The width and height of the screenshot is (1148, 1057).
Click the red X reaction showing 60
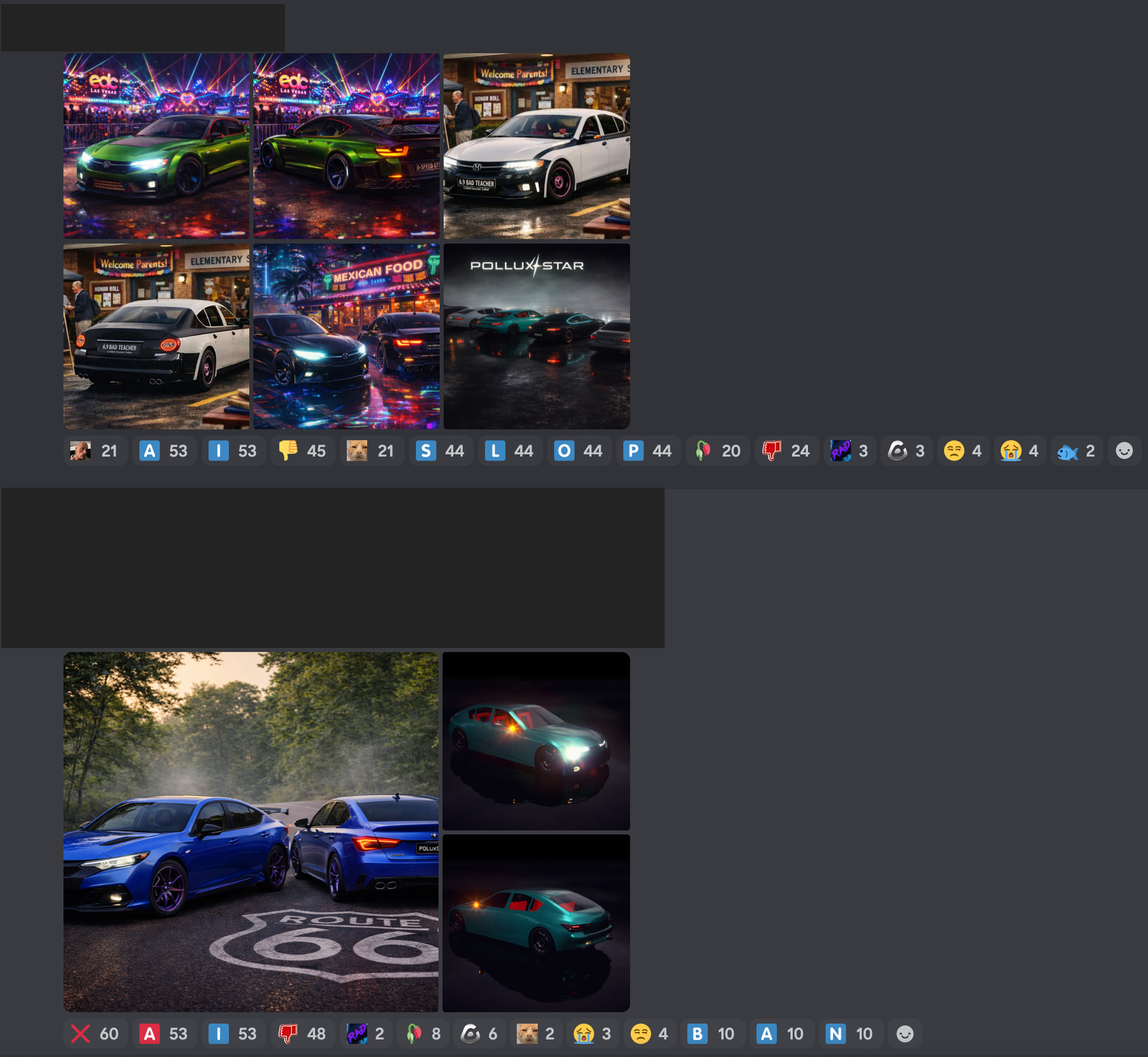click(x=95, y=1034)
